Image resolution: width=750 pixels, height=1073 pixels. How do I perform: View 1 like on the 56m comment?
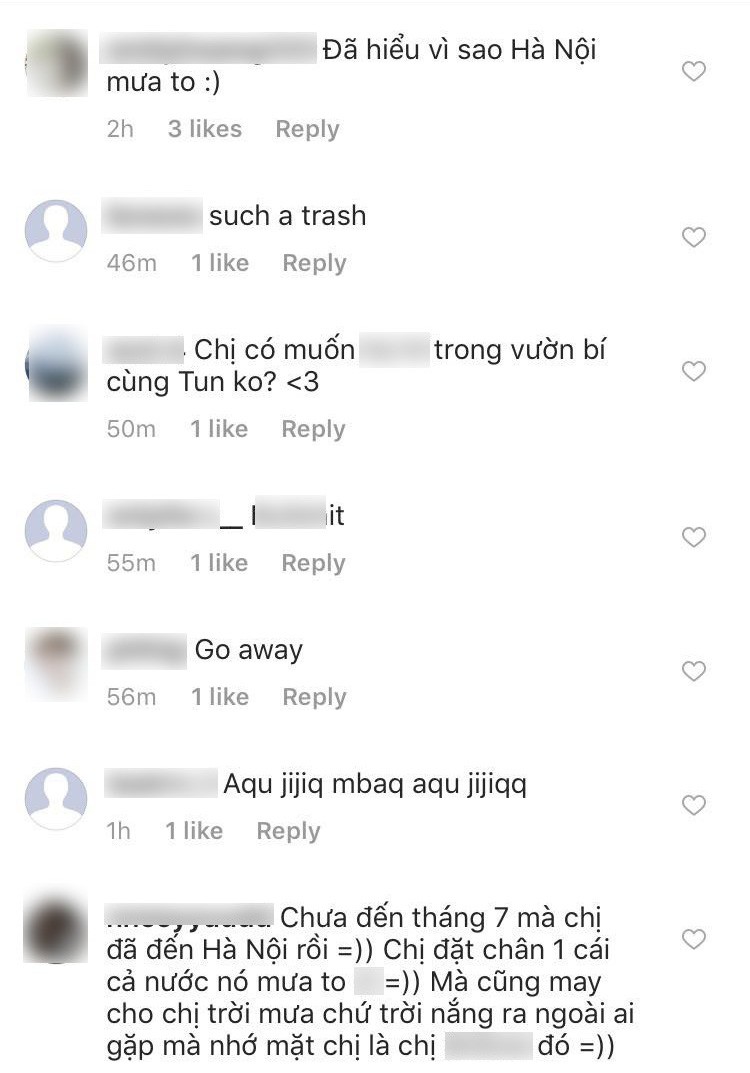[x=220, y=697]
